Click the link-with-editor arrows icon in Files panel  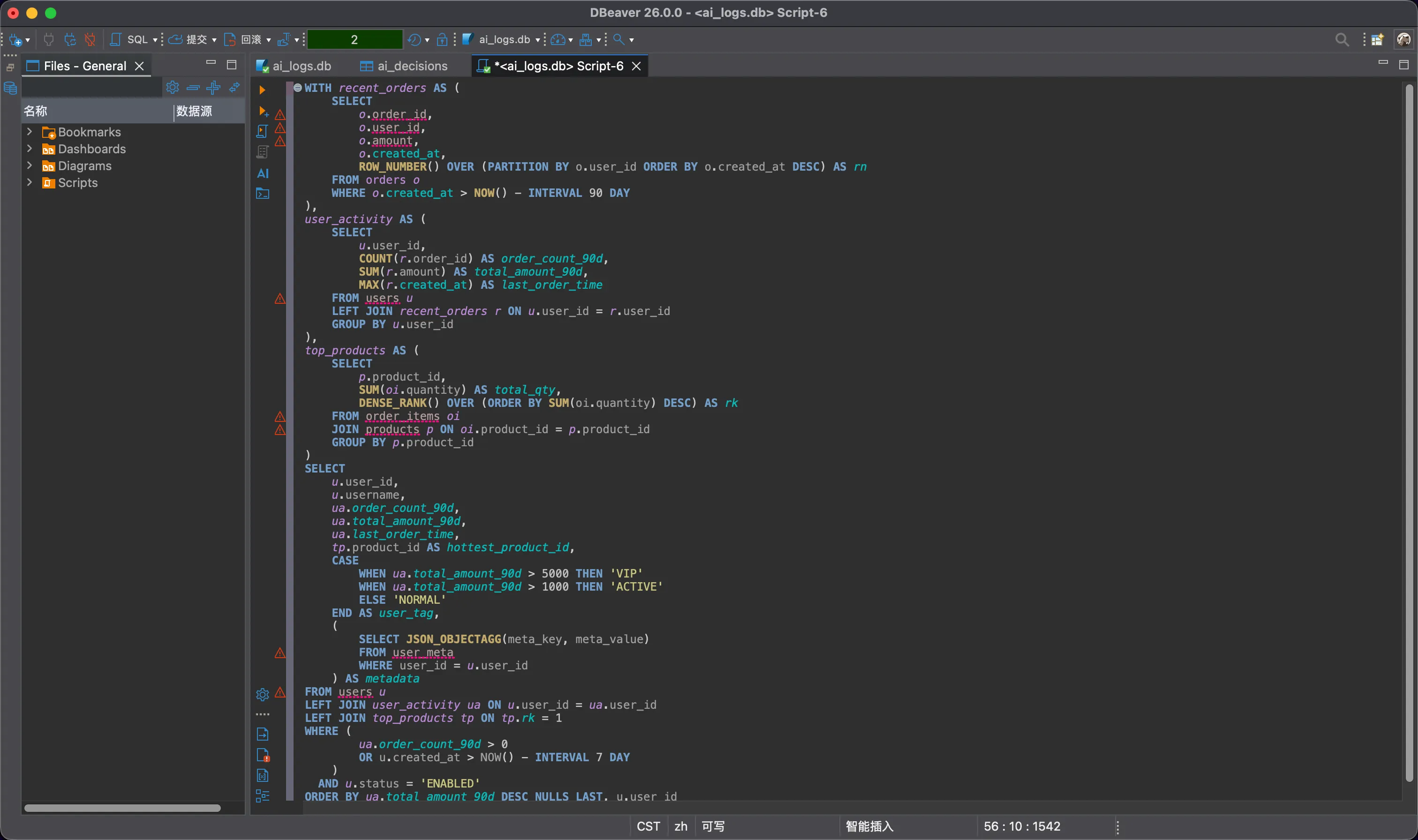(234, 87)
